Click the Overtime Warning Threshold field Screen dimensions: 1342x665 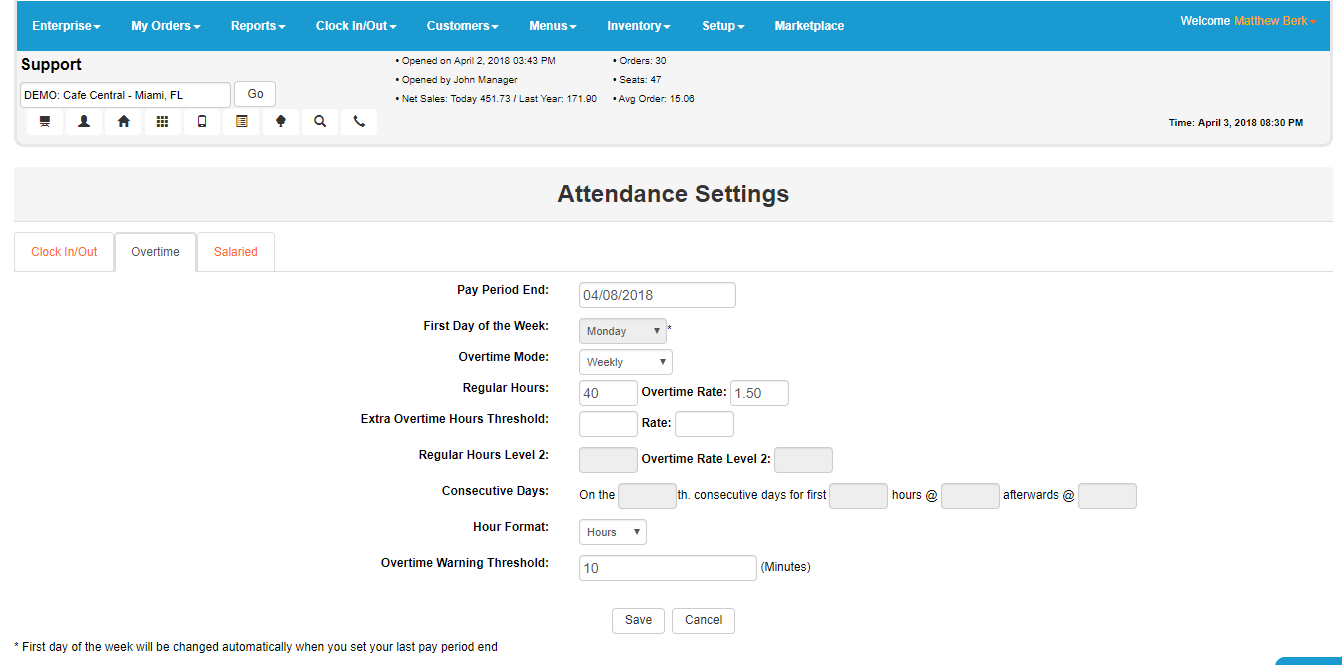[x=668, y=568]
